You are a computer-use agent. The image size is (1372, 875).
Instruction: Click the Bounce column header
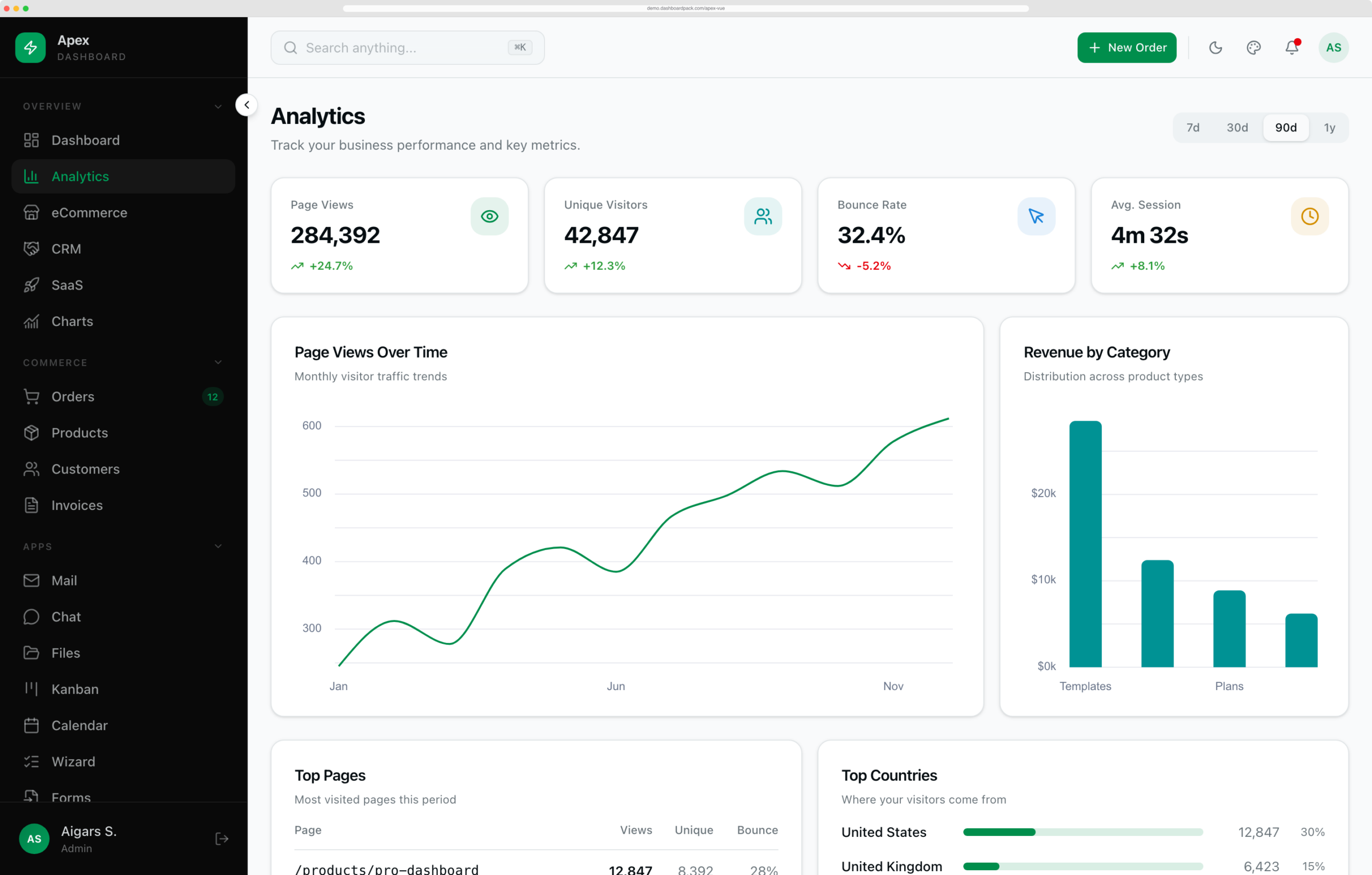[x=757, y=830]
